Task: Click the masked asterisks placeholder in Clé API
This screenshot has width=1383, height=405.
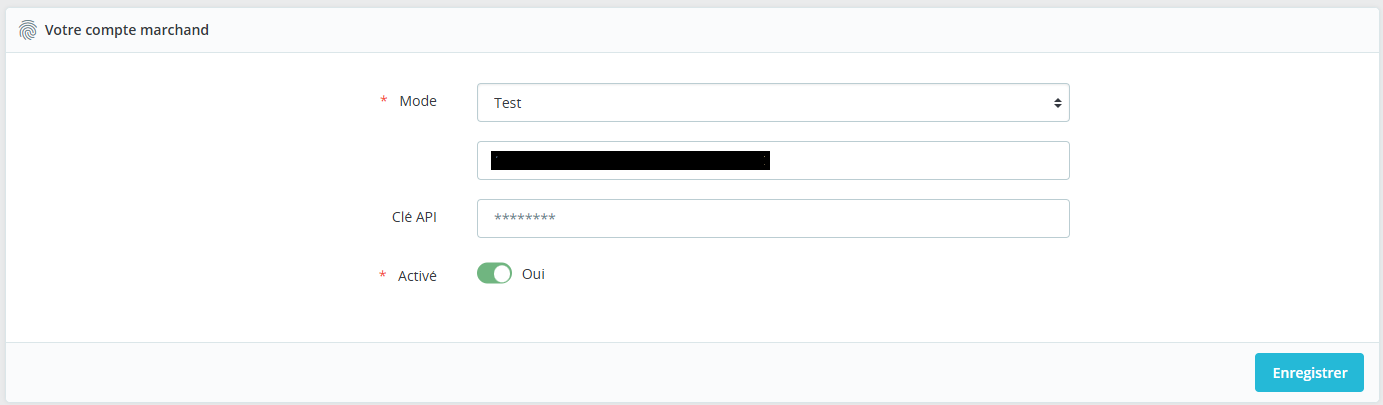Action: (524, 219)
